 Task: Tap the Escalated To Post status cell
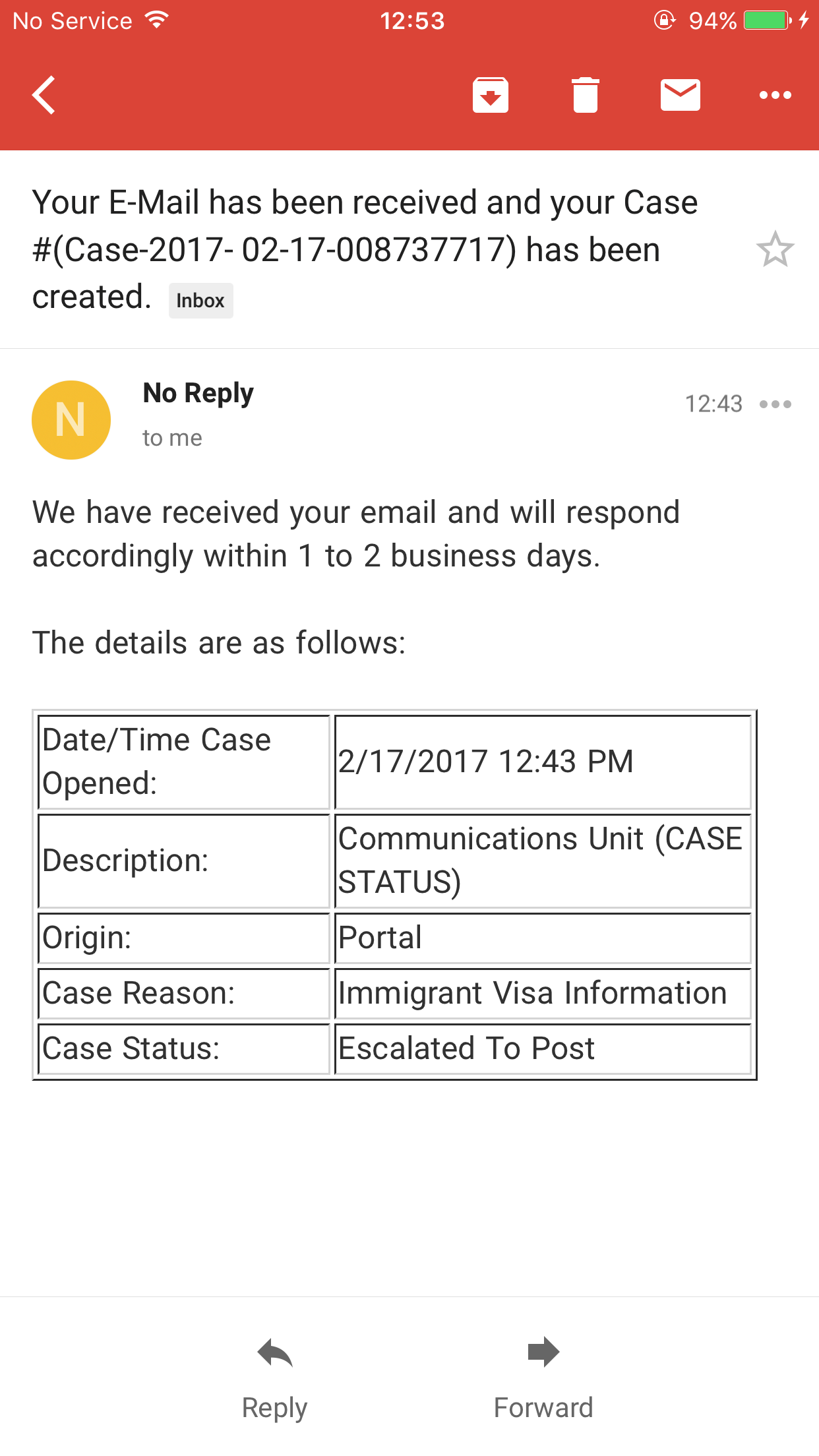pos(542,1048)
